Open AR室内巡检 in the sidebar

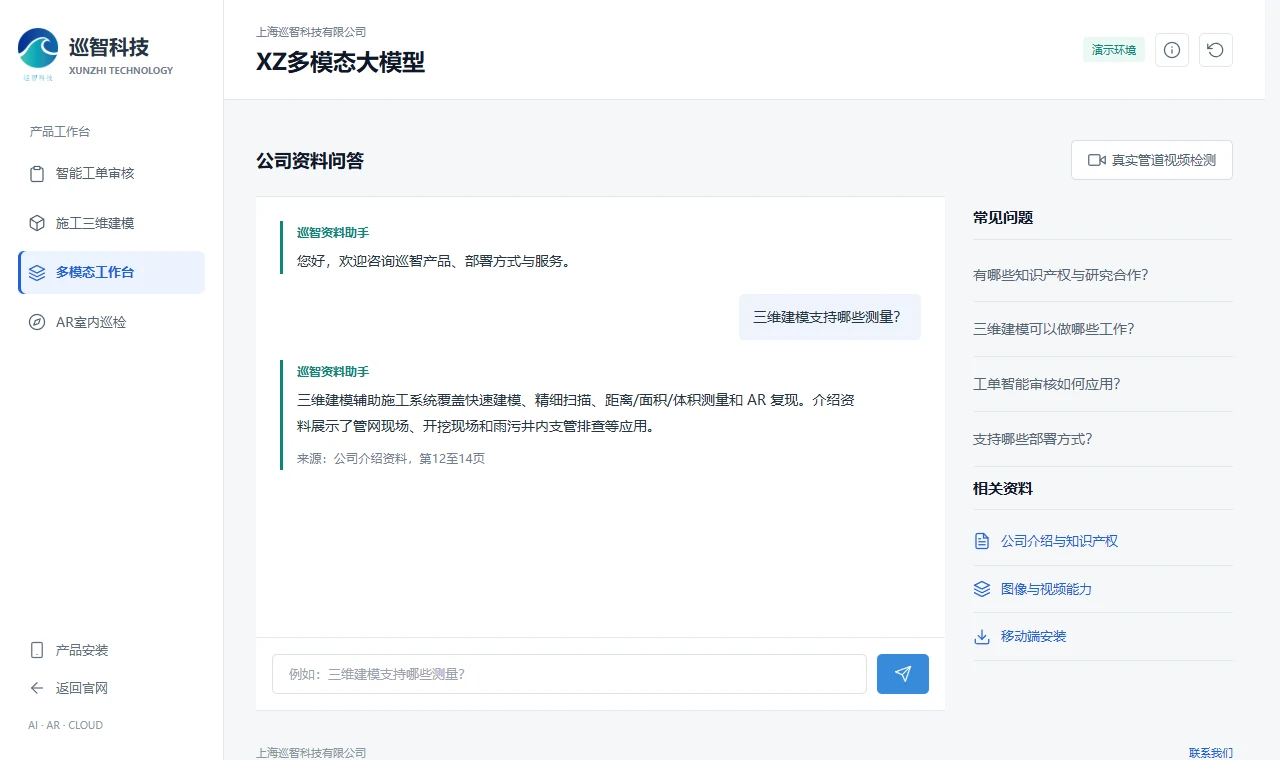tap(111, 322)
